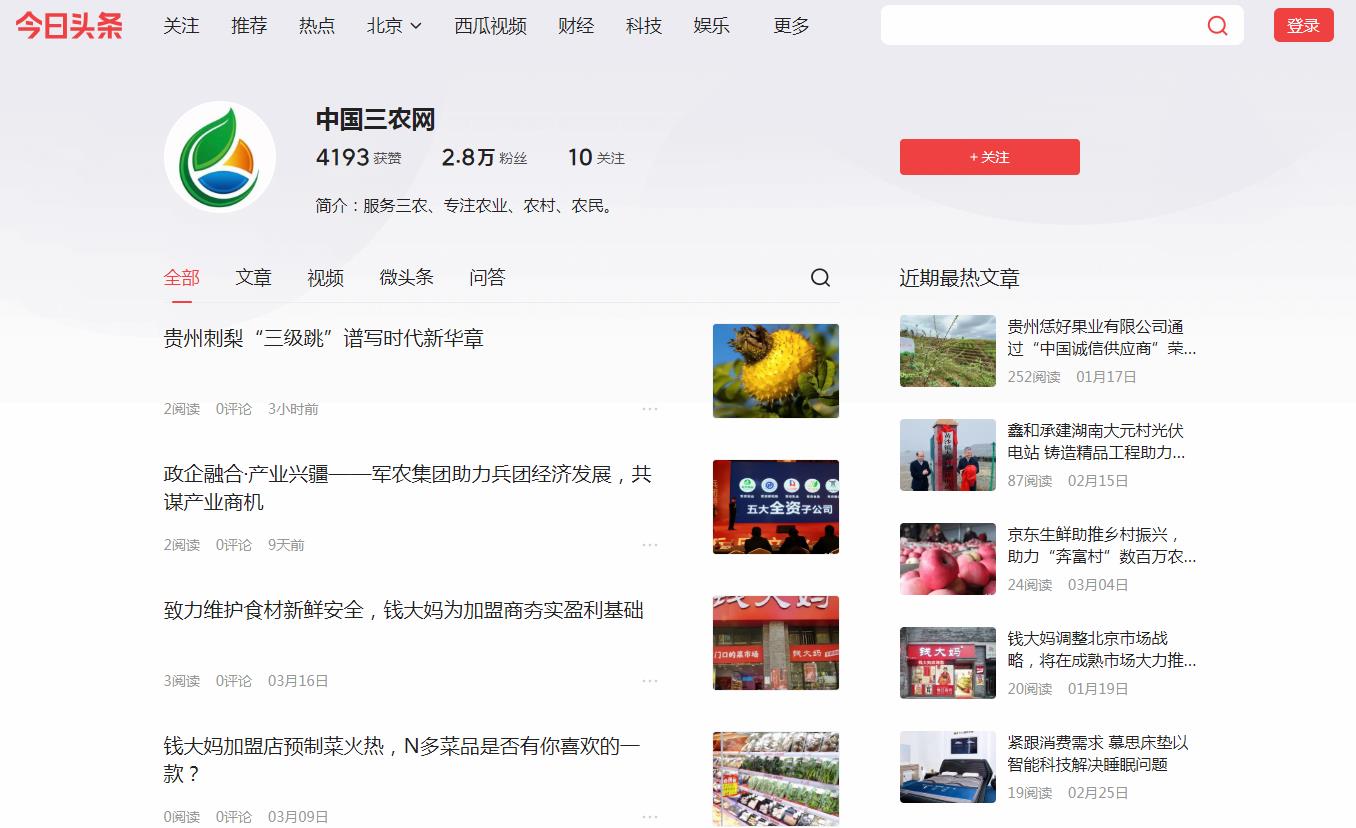The height and width of the screenshot is (828, 1356).
Task: Open more options for 钱大妈加盟店预制菜 article
Action: [x=650, y=817]
